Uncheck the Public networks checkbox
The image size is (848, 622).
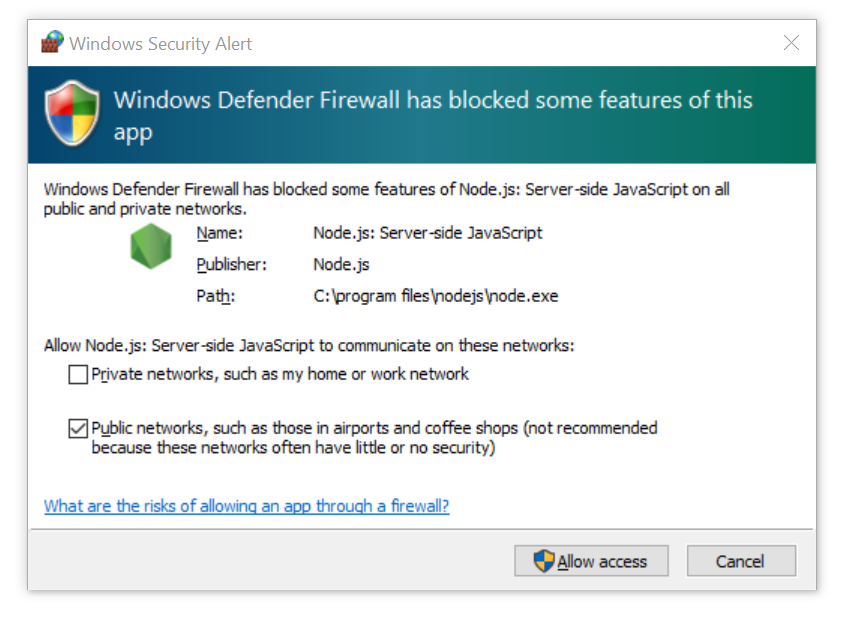pyautogui.click(x=78, y=428)
